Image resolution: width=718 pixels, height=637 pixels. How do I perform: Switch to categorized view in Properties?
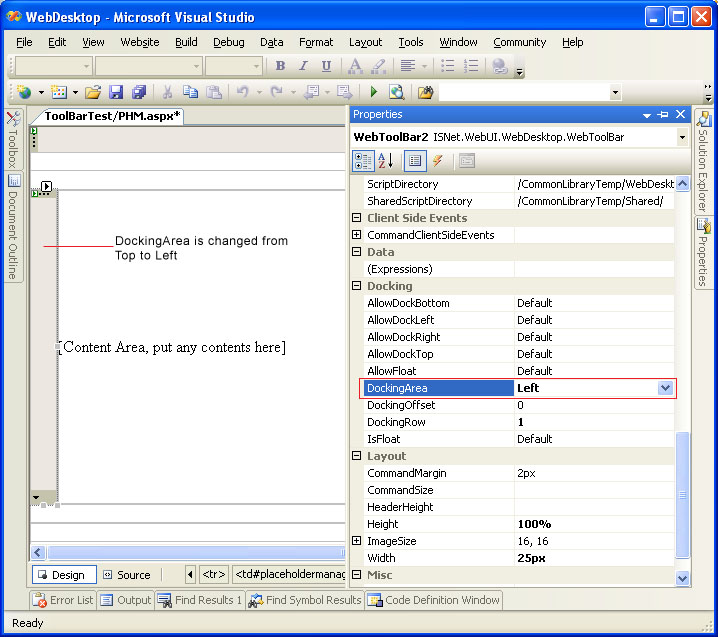pos(363,161)
